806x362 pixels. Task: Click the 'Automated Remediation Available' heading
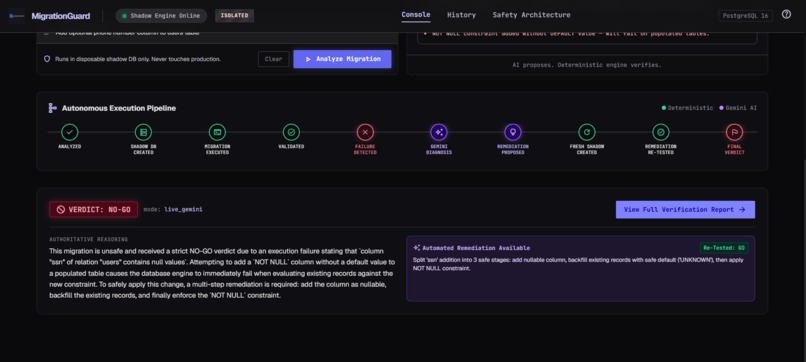tap(477, 248)
